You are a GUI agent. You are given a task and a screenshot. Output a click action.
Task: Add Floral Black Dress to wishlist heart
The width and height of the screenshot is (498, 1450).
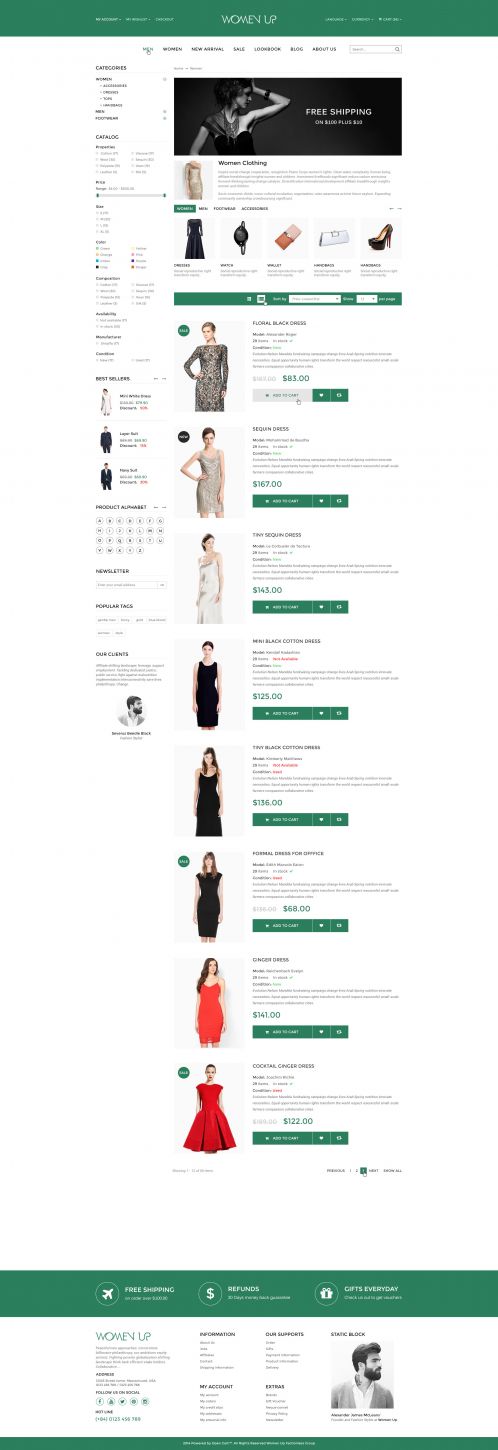tap(321, 395)
